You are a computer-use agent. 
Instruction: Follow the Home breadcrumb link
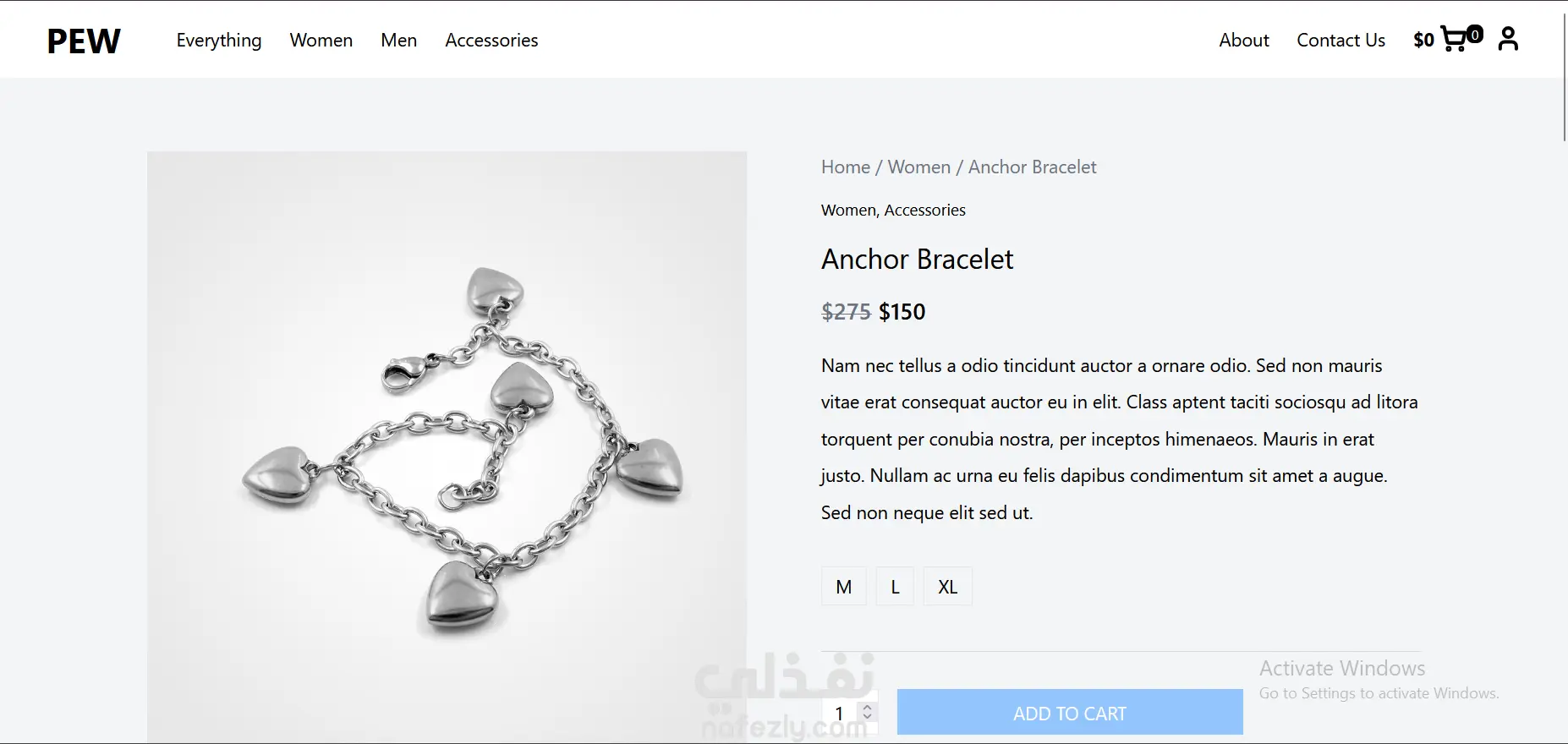click(846, 167)
